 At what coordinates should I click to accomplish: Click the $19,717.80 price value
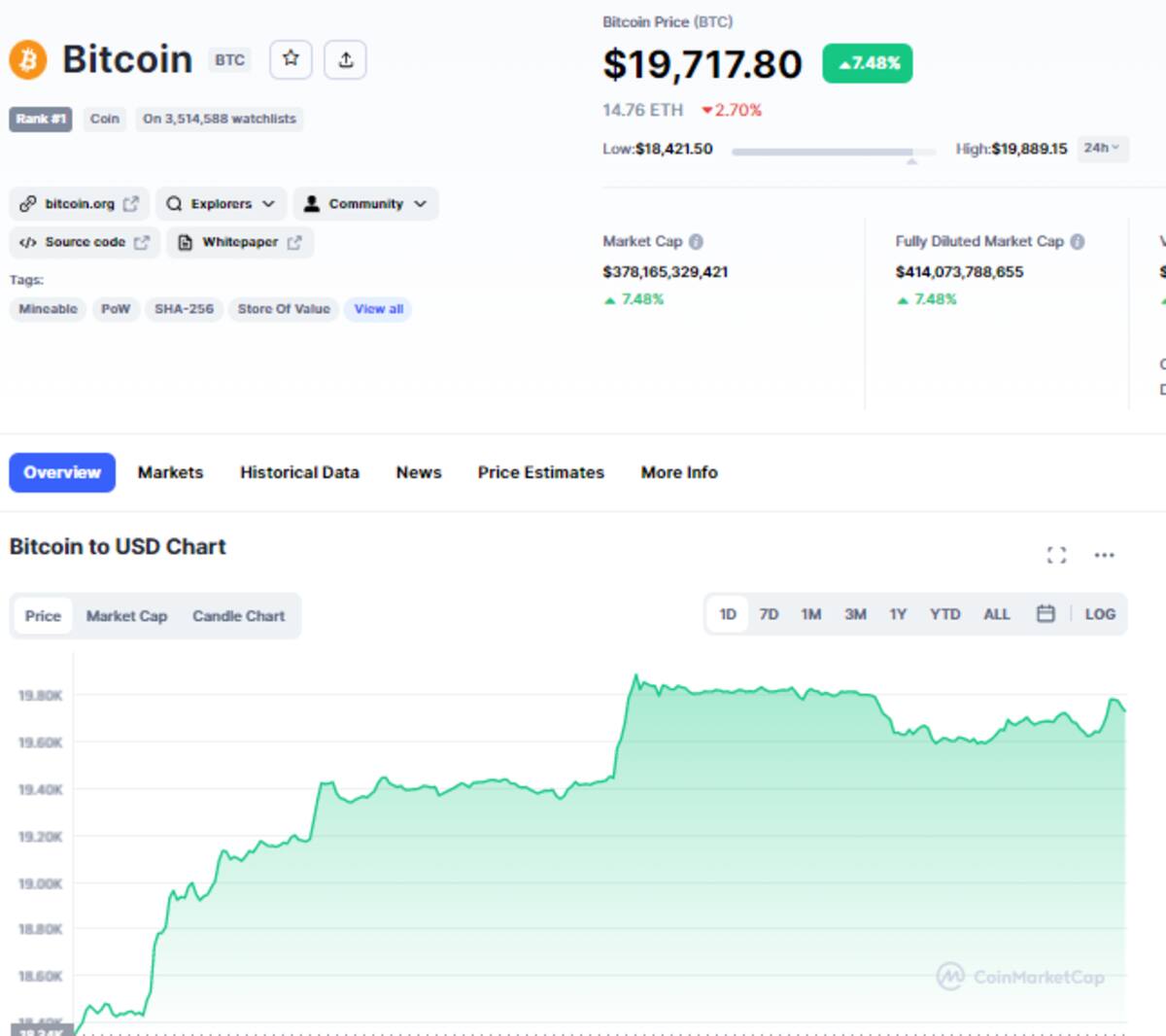(703, 64)
